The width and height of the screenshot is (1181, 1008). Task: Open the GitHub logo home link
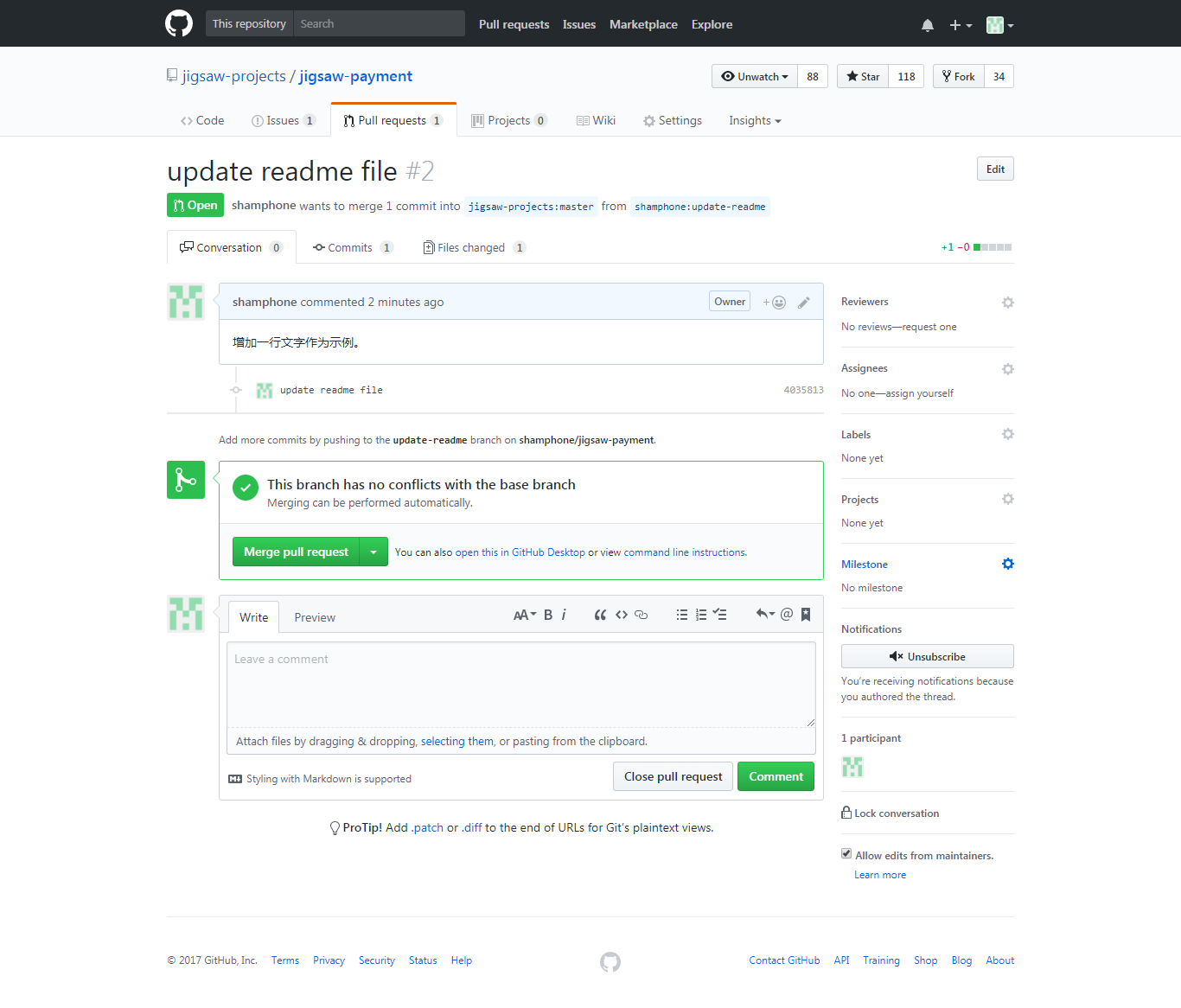179,23
